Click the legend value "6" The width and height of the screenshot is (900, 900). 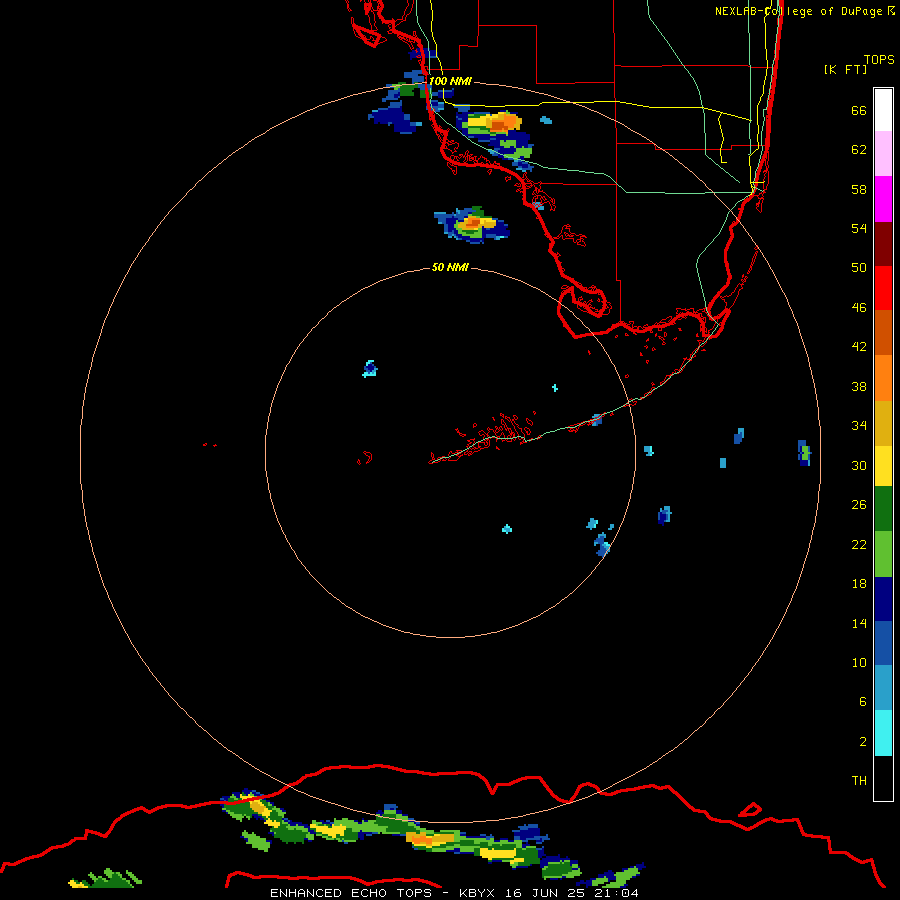tap(862, 702)
